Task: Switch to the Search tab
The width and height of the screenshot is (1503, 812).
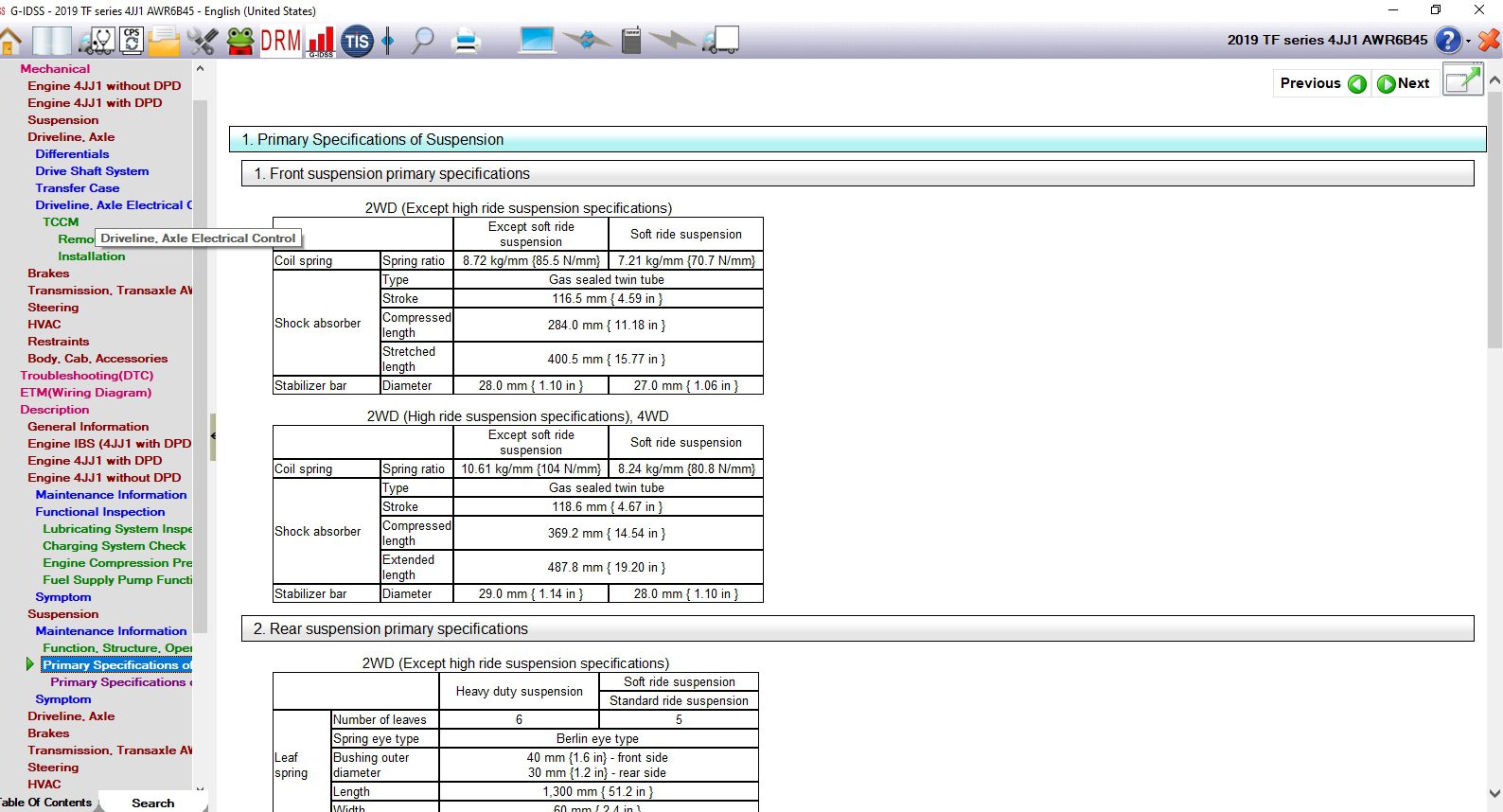Action: (152, 803)
